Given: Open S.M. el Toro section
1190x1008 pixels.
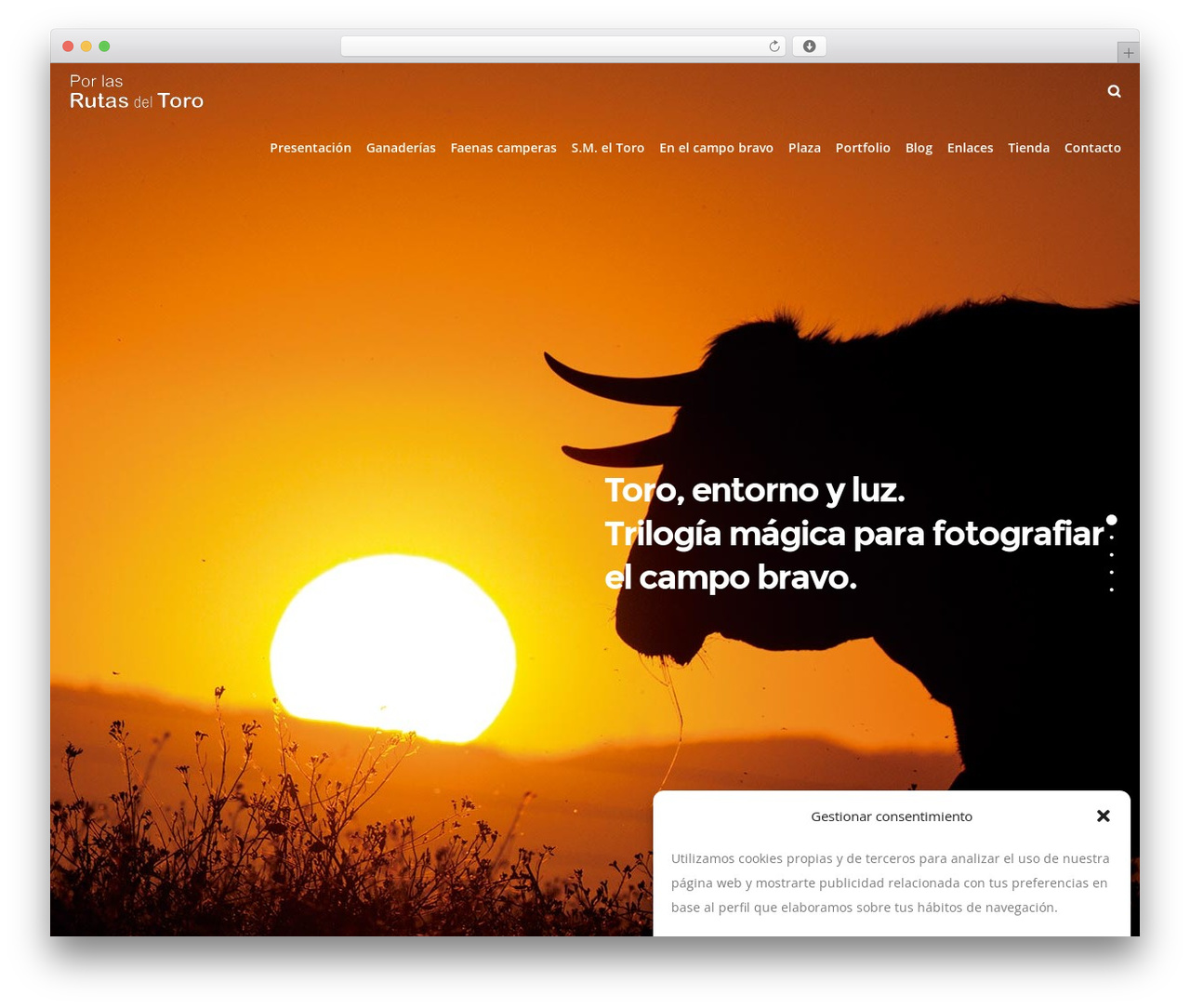Looking at the screenshot, I should click(608, 148).
